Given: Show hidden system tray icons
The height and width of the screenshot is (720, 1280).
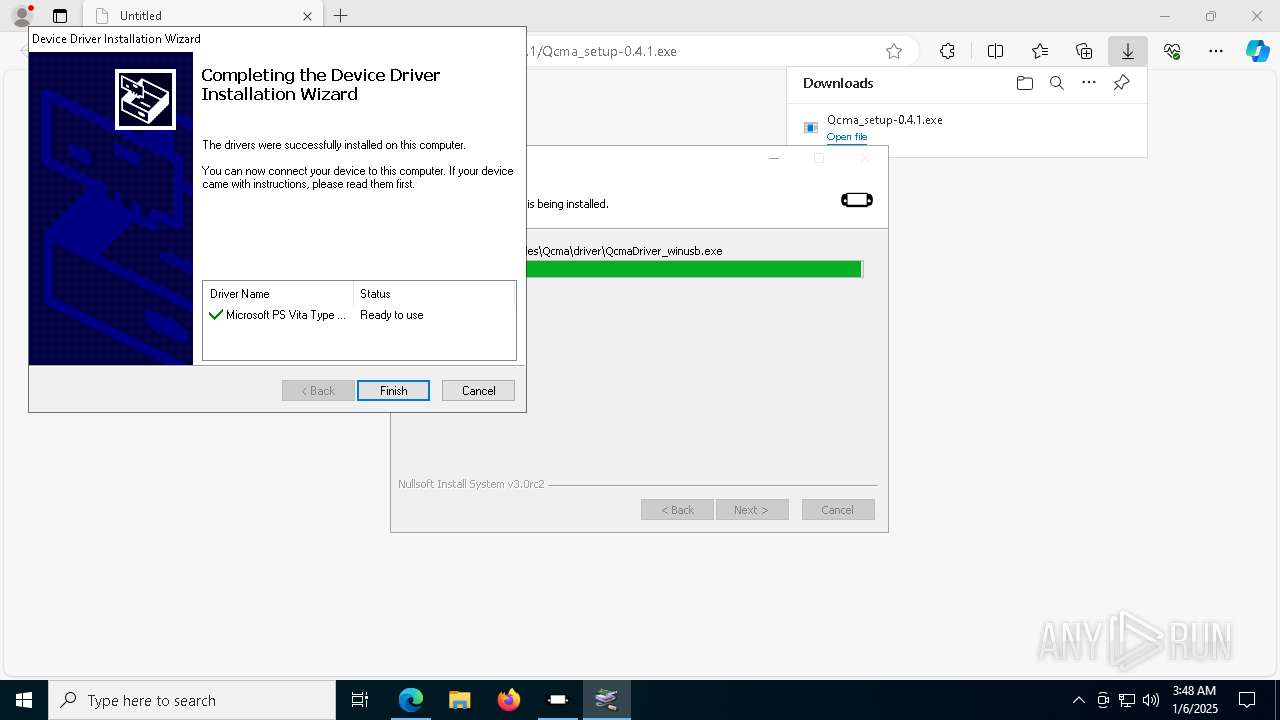Looking at the screenshot, I should coord(1078,700).
